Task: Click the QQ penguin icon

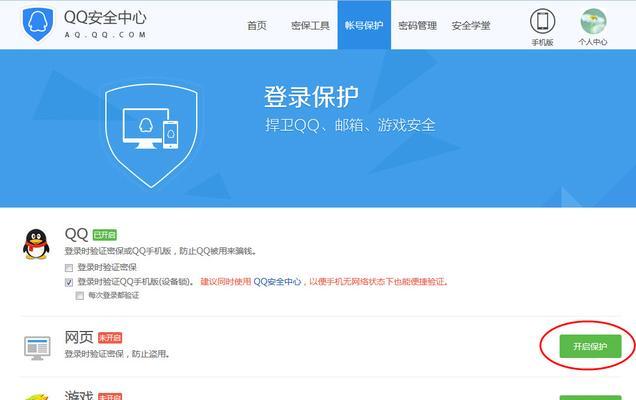Action: 36,244
